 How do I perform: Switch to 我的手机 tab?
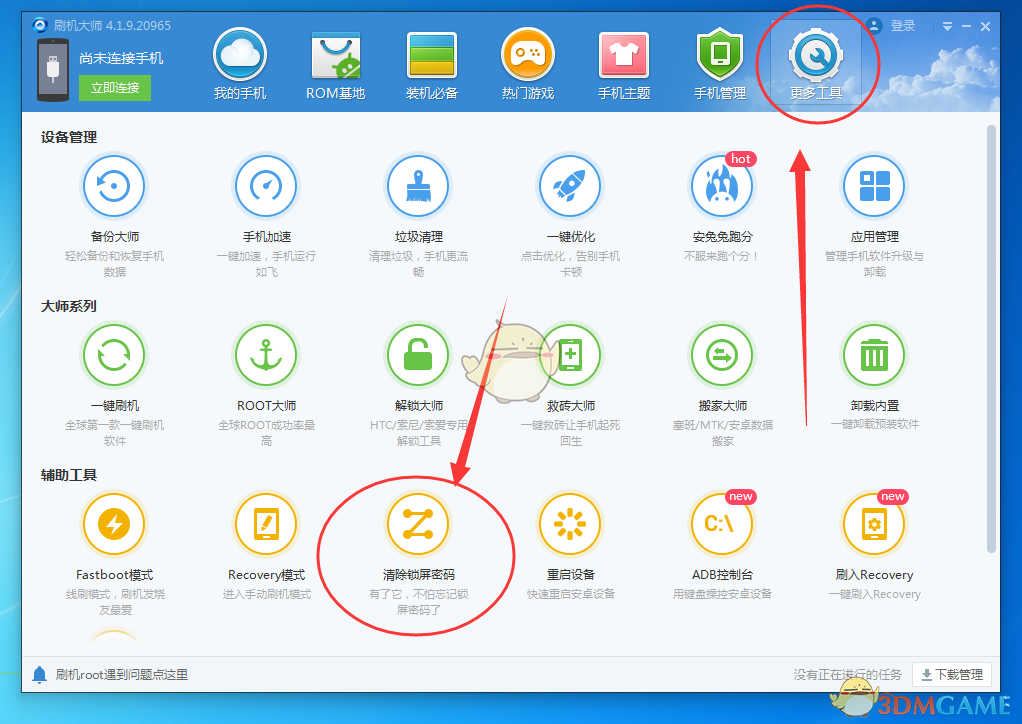[x=240, y=64]
